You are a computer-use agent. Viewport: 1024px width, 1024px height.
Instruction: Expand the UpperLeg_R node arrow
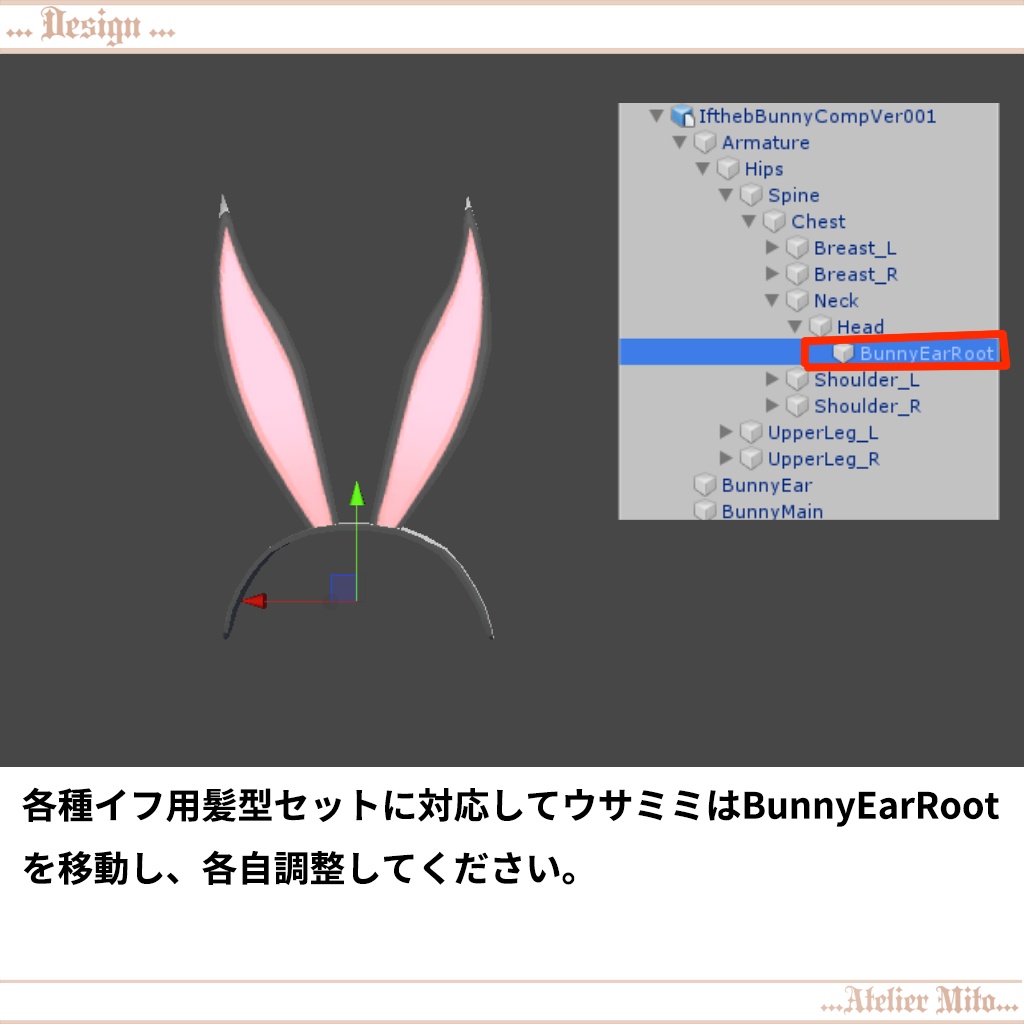pyautogui.click(x=726, y=458)
